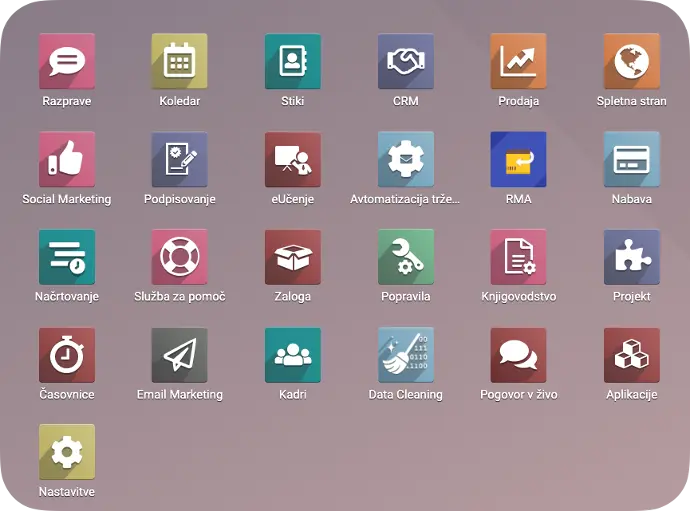Launch the Koledar calendar app
The height and width of the screenshot is (511, 690).
[x=180, y=61]
